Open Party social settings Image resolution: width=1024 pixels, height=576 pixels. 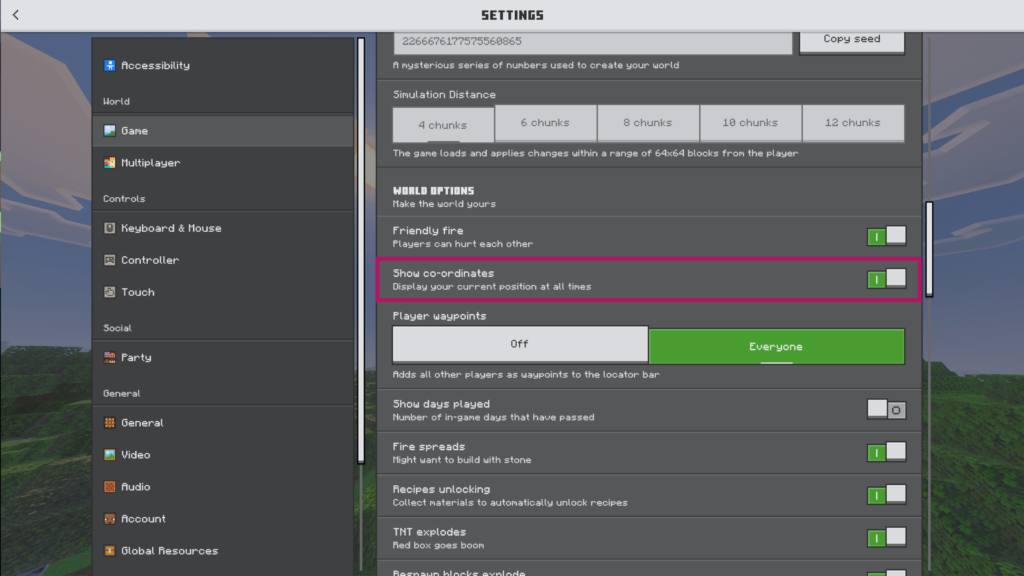click(x=223, y=357)
